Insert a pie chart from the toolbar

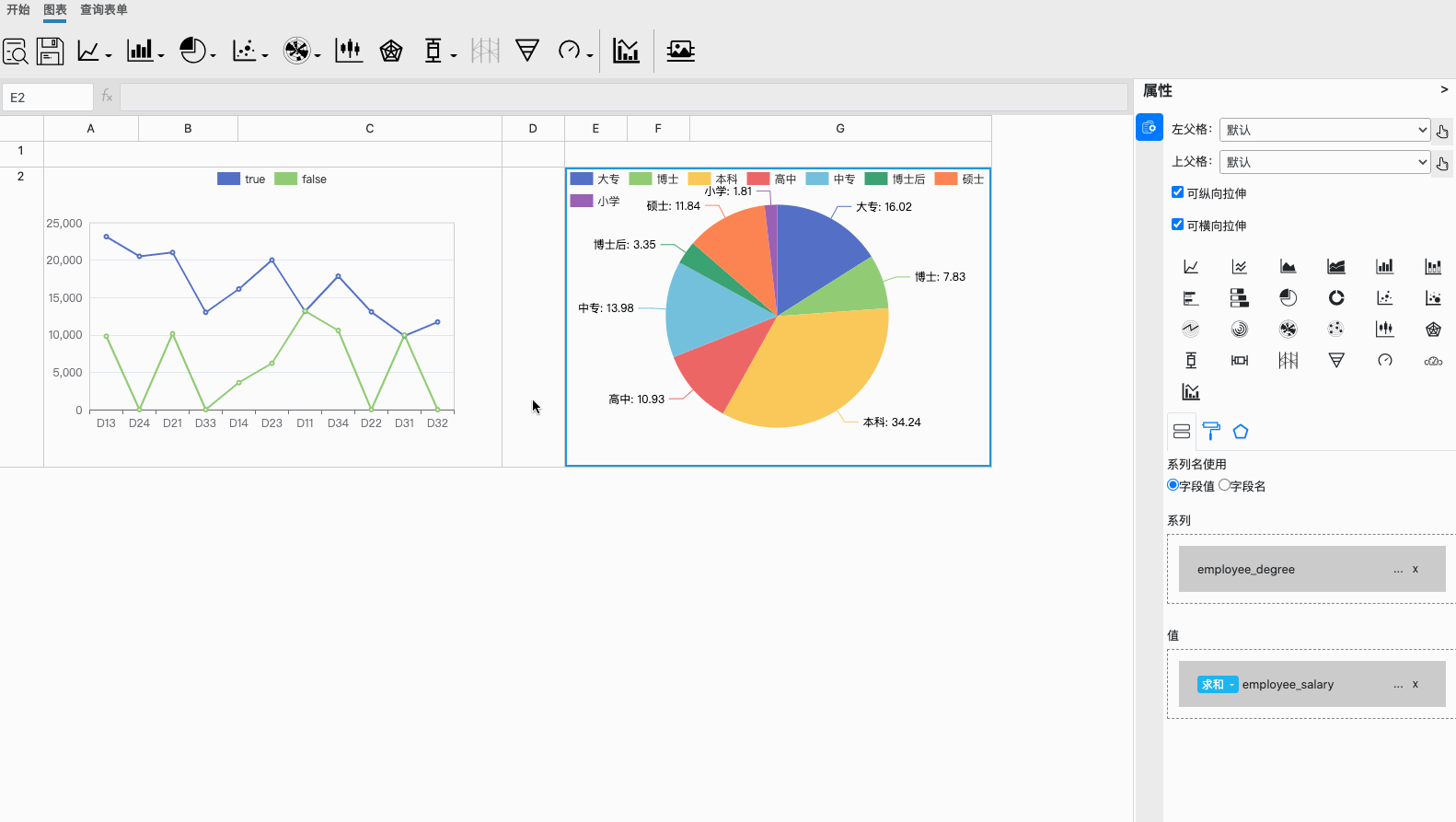(192, 51)
